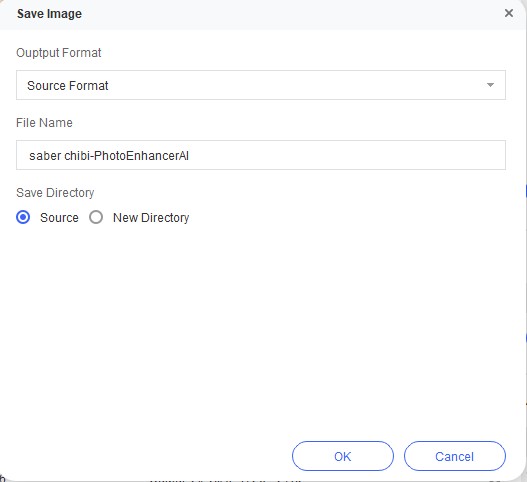Click the Save Directory label
The height and width of the screenshot is (482, 527).
tap(55, 193)
